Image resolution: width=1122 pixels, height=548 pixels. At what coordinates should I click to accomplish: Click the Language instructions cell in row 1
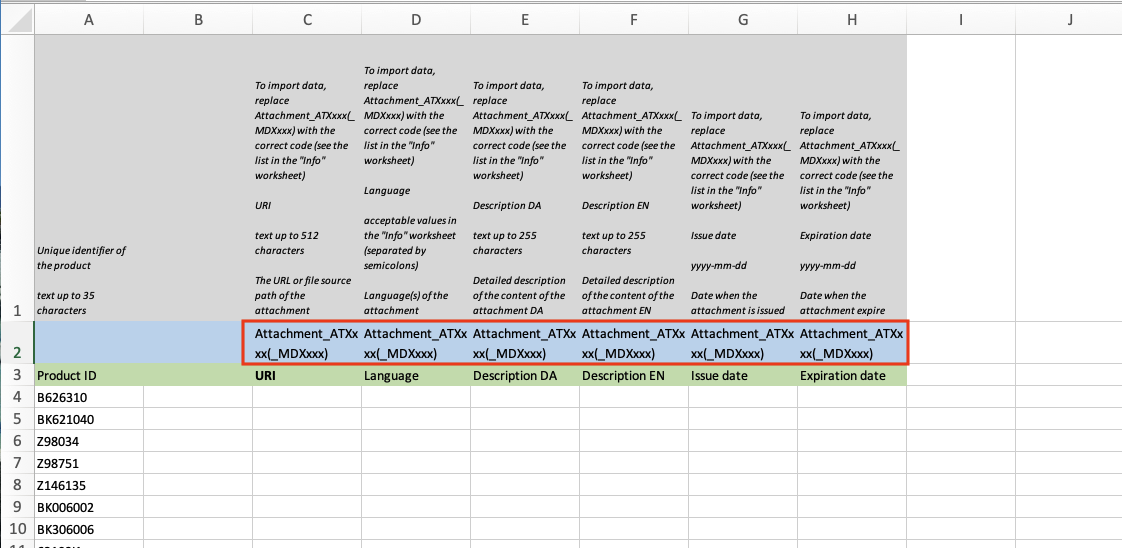tap(416, 177)
